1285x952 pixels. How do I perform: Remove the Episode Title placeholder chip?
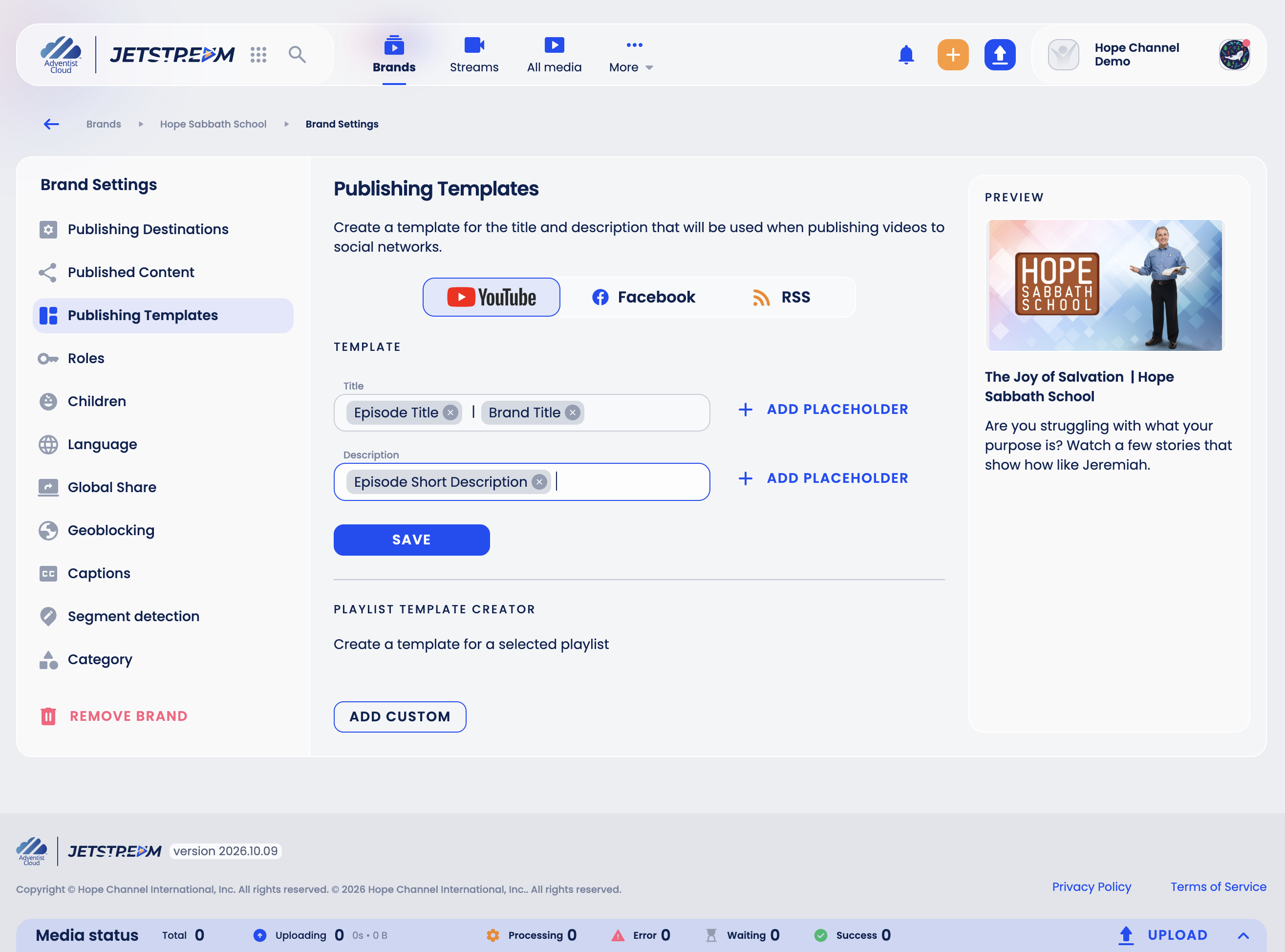pos(451,412)
